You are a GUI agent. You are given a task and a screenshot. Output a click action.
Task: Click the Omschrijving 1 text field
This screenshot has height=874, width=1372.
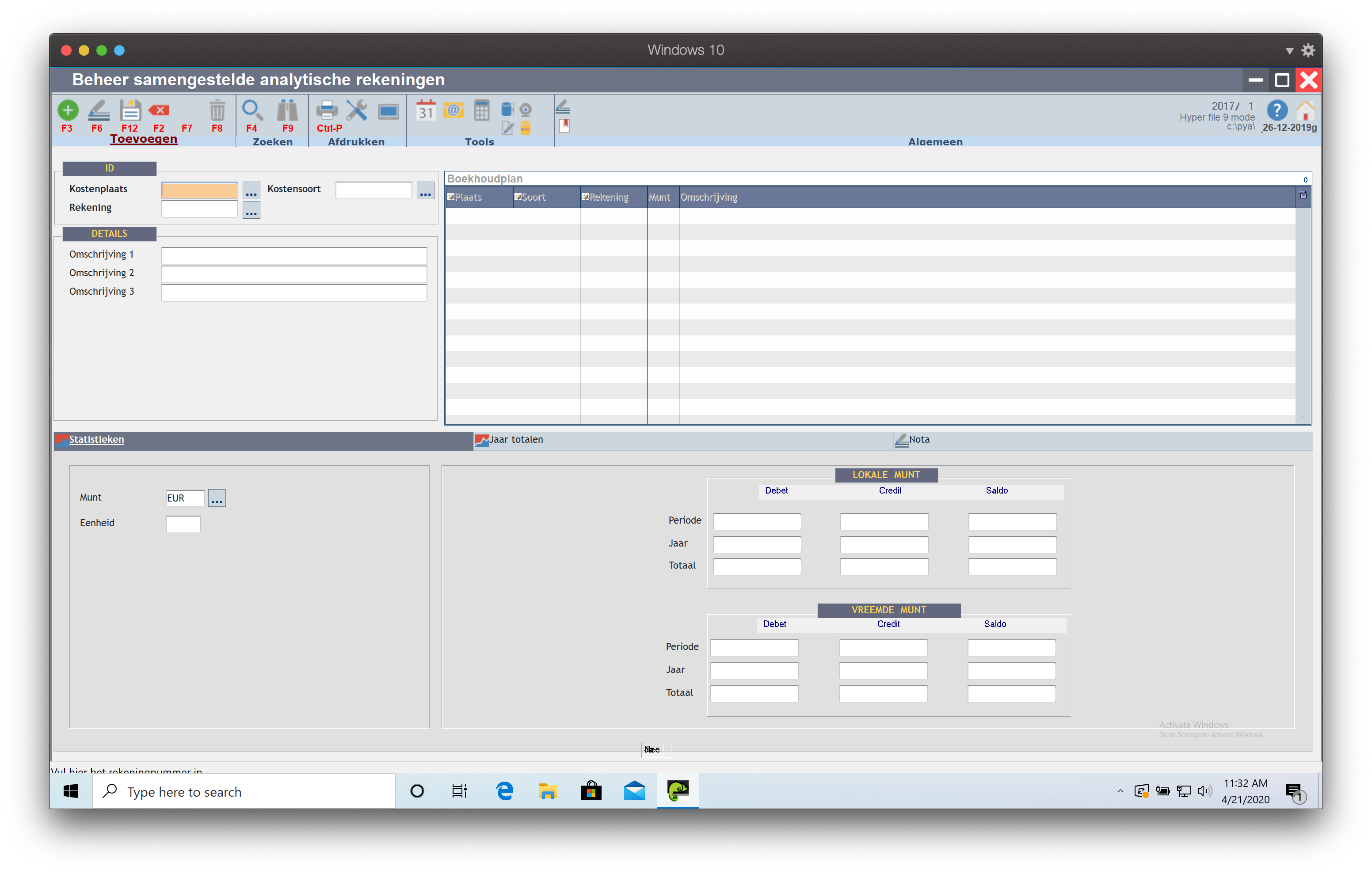294,255
